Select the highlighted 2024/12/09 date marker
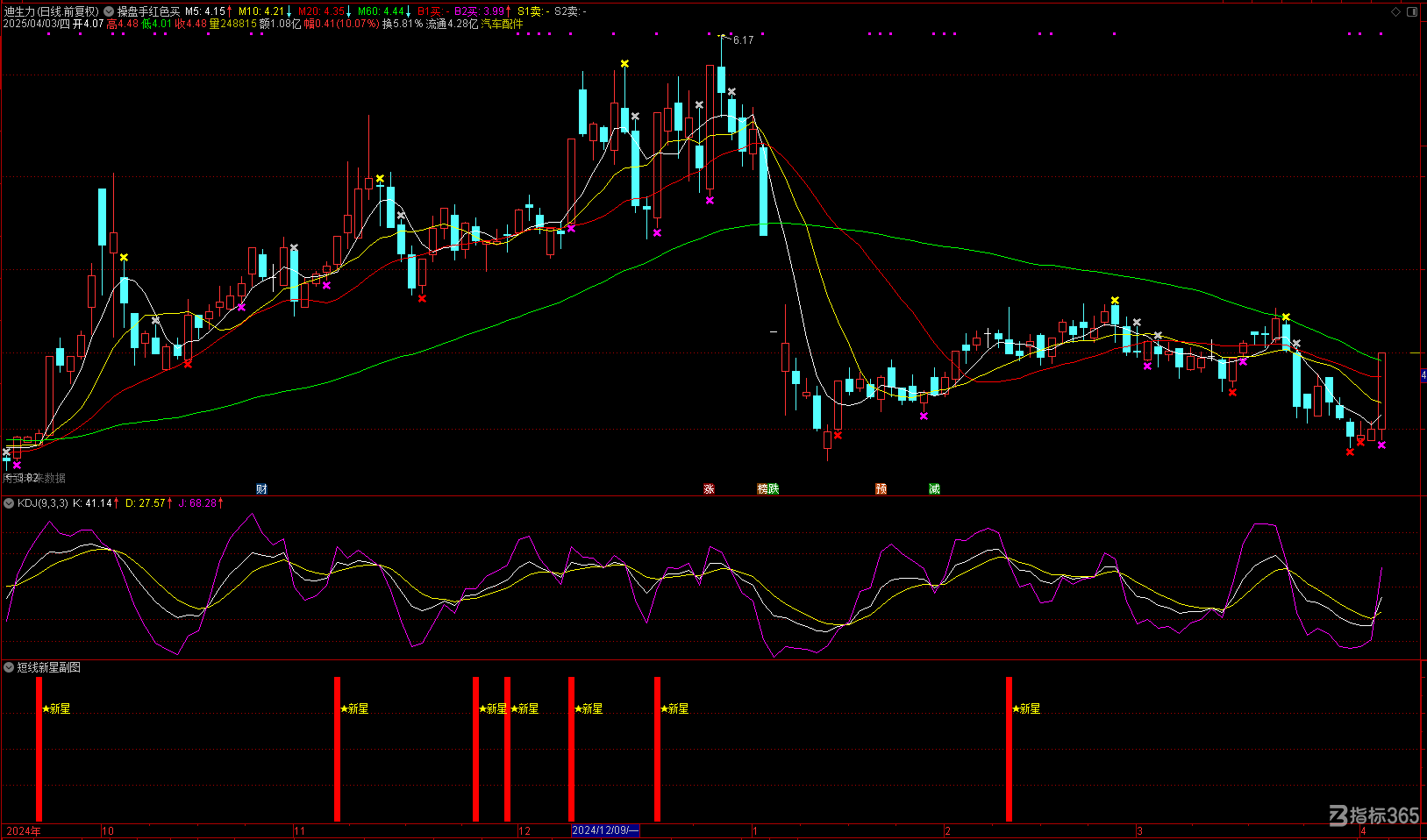The width and height of the screenshot is (1427, 840). click(605, 830)
